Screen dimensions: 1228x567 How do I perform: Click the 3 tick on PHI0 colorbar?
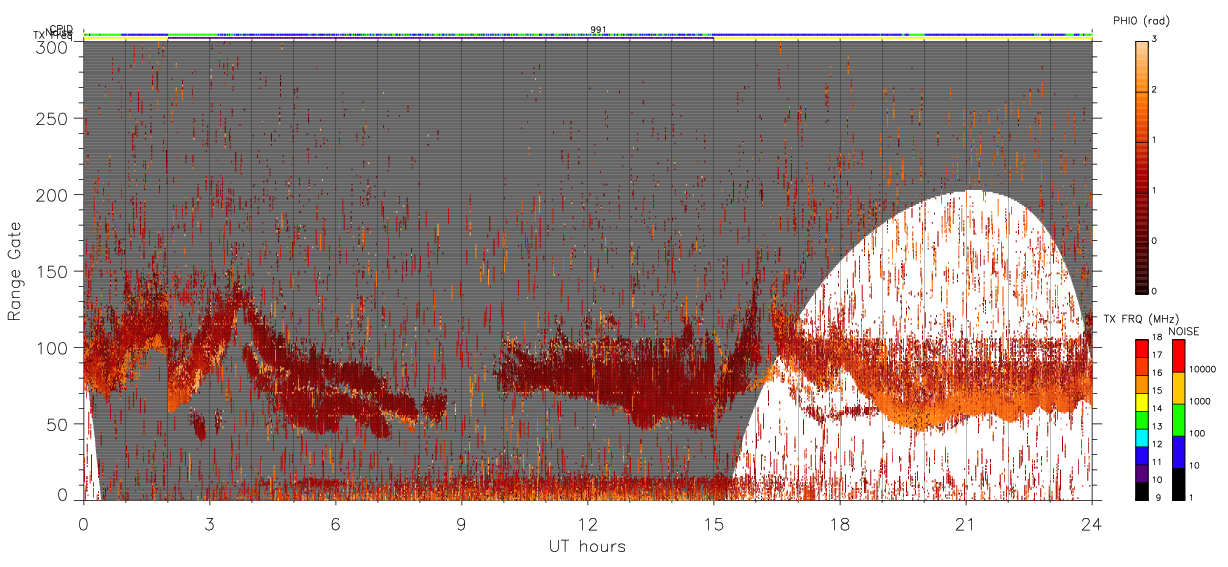pos(1152,39)
